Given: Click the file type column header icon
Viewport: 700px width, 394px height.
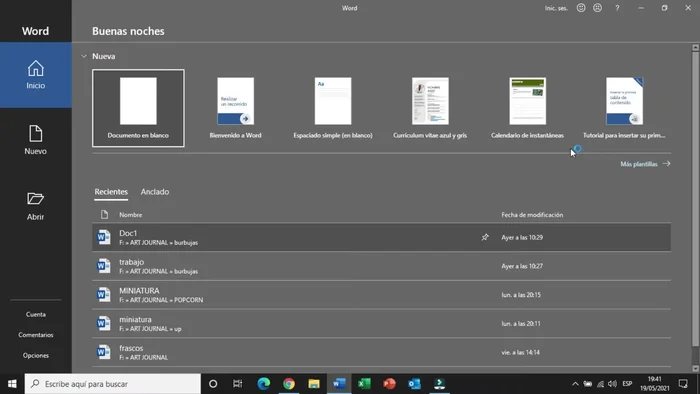Looking at the screenshot, I should pyautogui.click(x=104, y=215).
